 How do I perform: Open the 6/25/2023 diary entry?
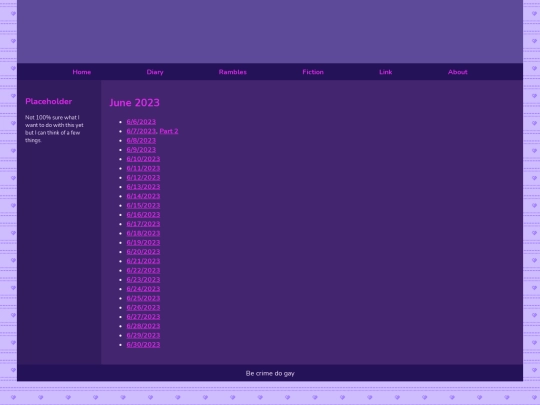pyautogui.click(x=143, y=298)
